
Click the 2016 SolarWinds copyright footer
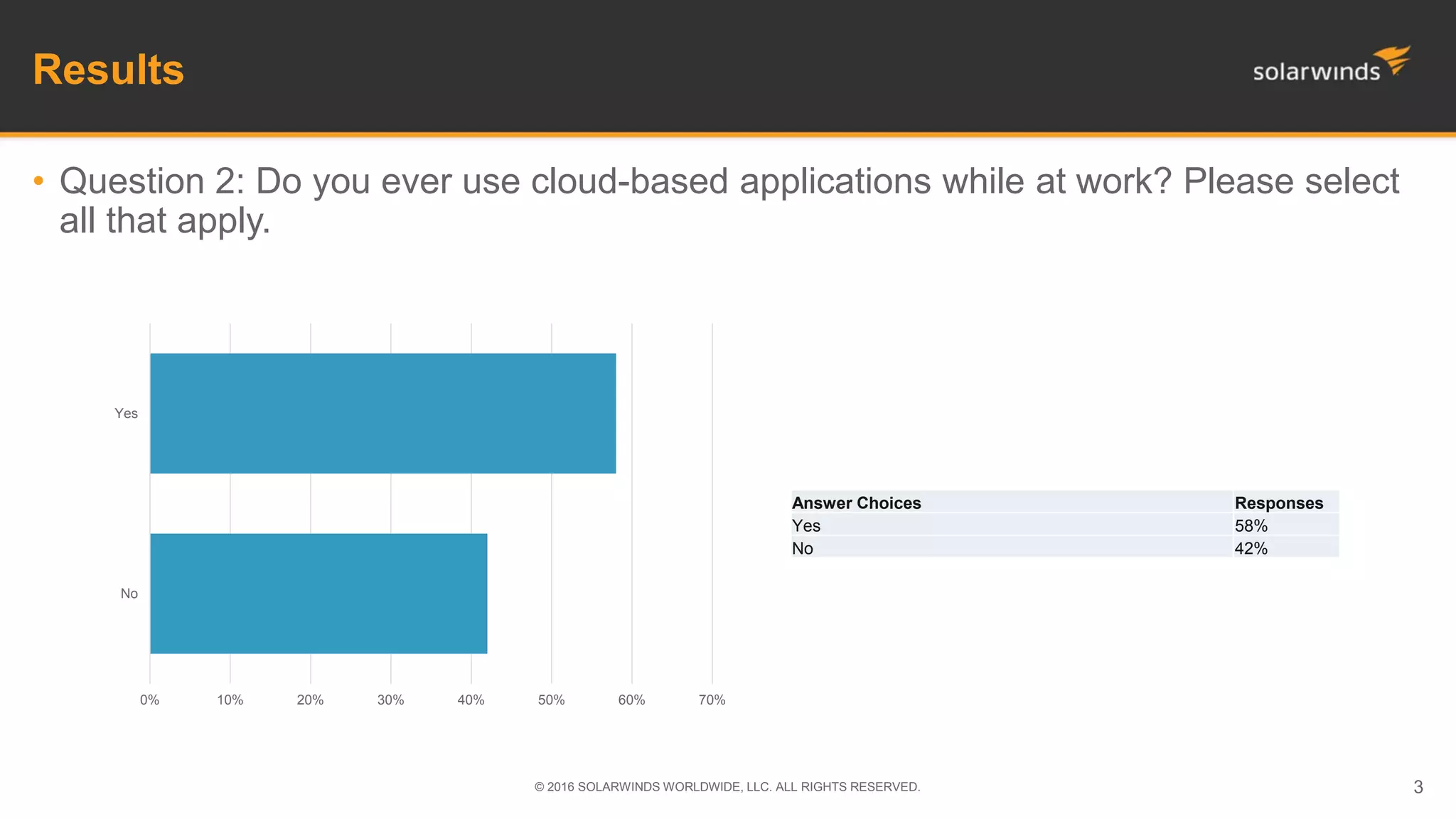pos(727,786)
